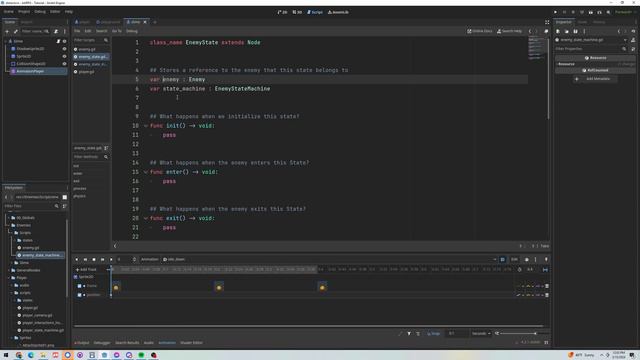Select enemy.gd in the script list
Screen dimensions: 640x360
click(x=87, y=49)
